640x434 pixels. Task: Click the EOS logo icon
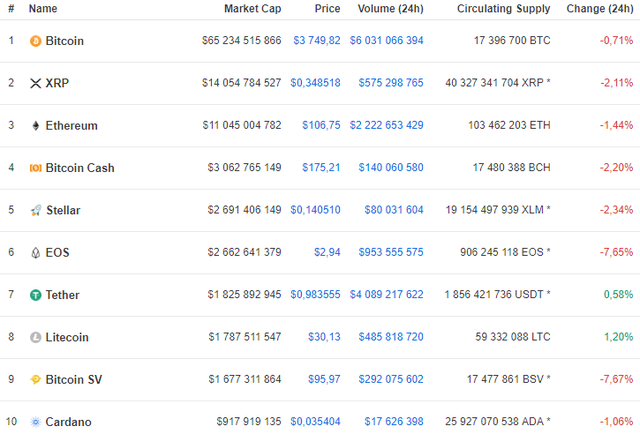click(36, 253)
